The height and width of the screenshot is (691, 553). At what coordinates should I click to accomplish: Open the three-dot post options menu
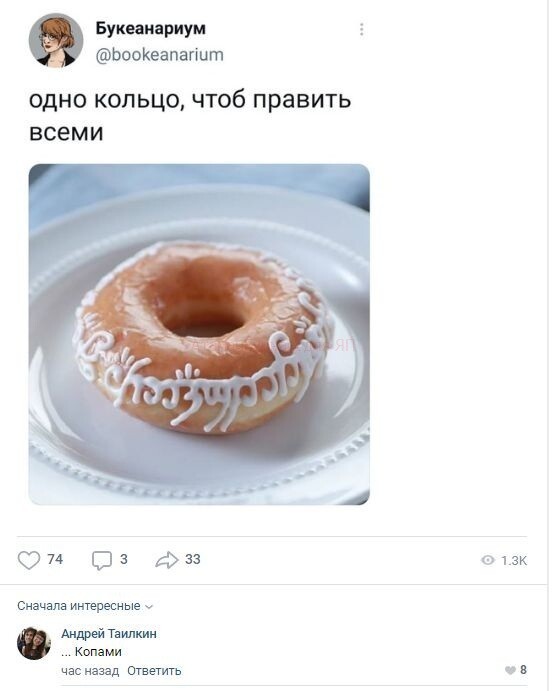(361, 30)
